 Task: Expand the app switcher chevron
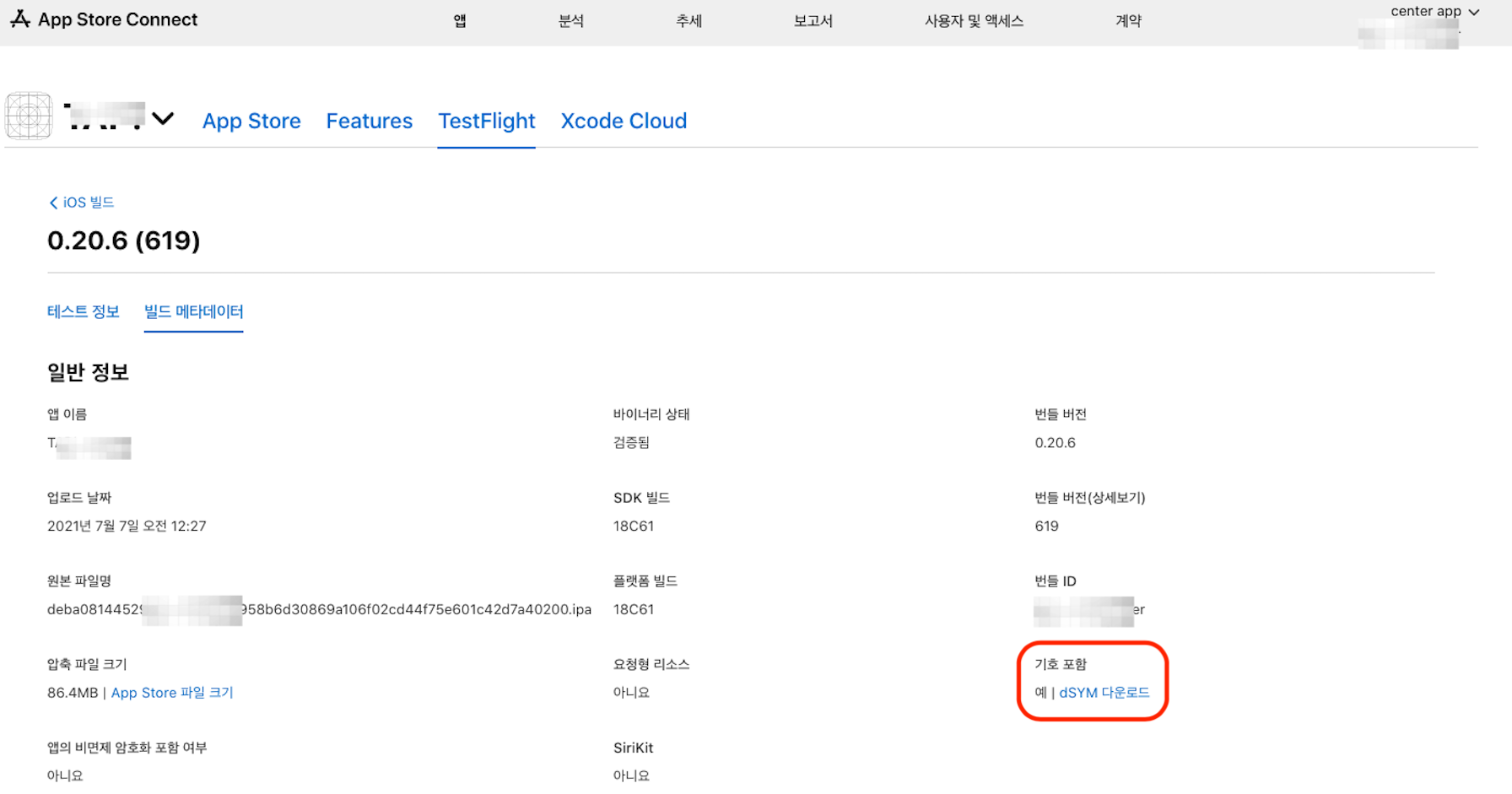[163, 118]
